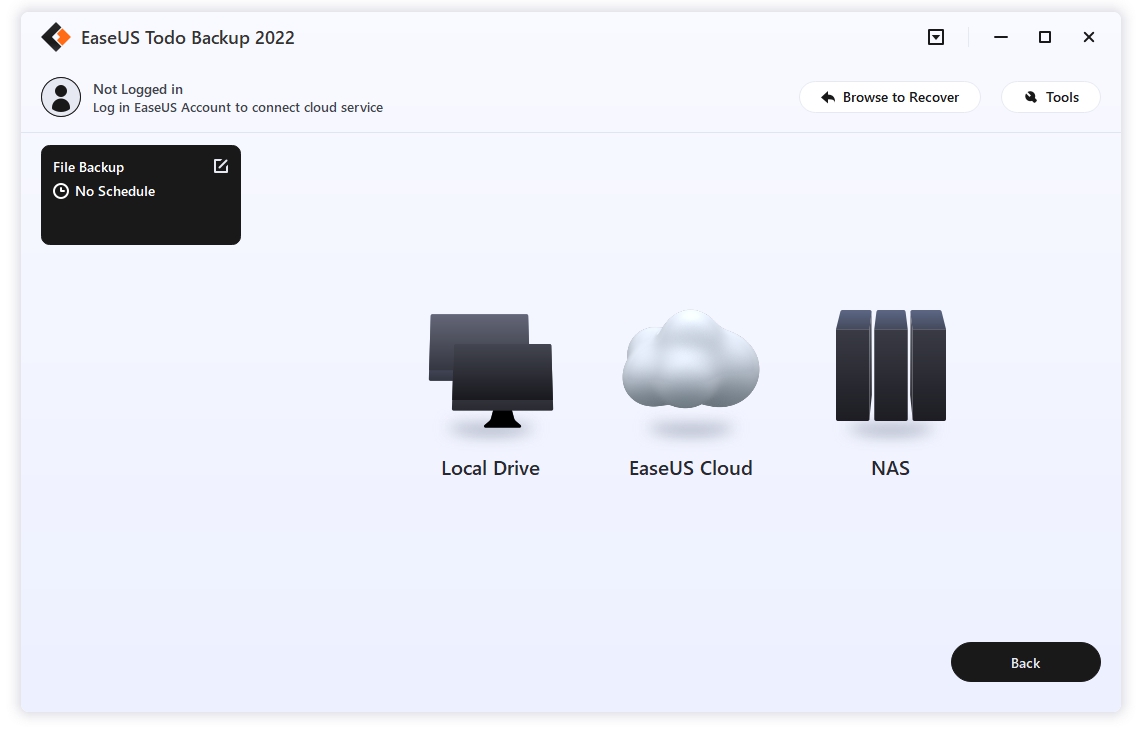Image resolution: width=1143 pixels, height=737 pixels.
Task: Edit the File Backup task via pencil icon
Action: 221,166
